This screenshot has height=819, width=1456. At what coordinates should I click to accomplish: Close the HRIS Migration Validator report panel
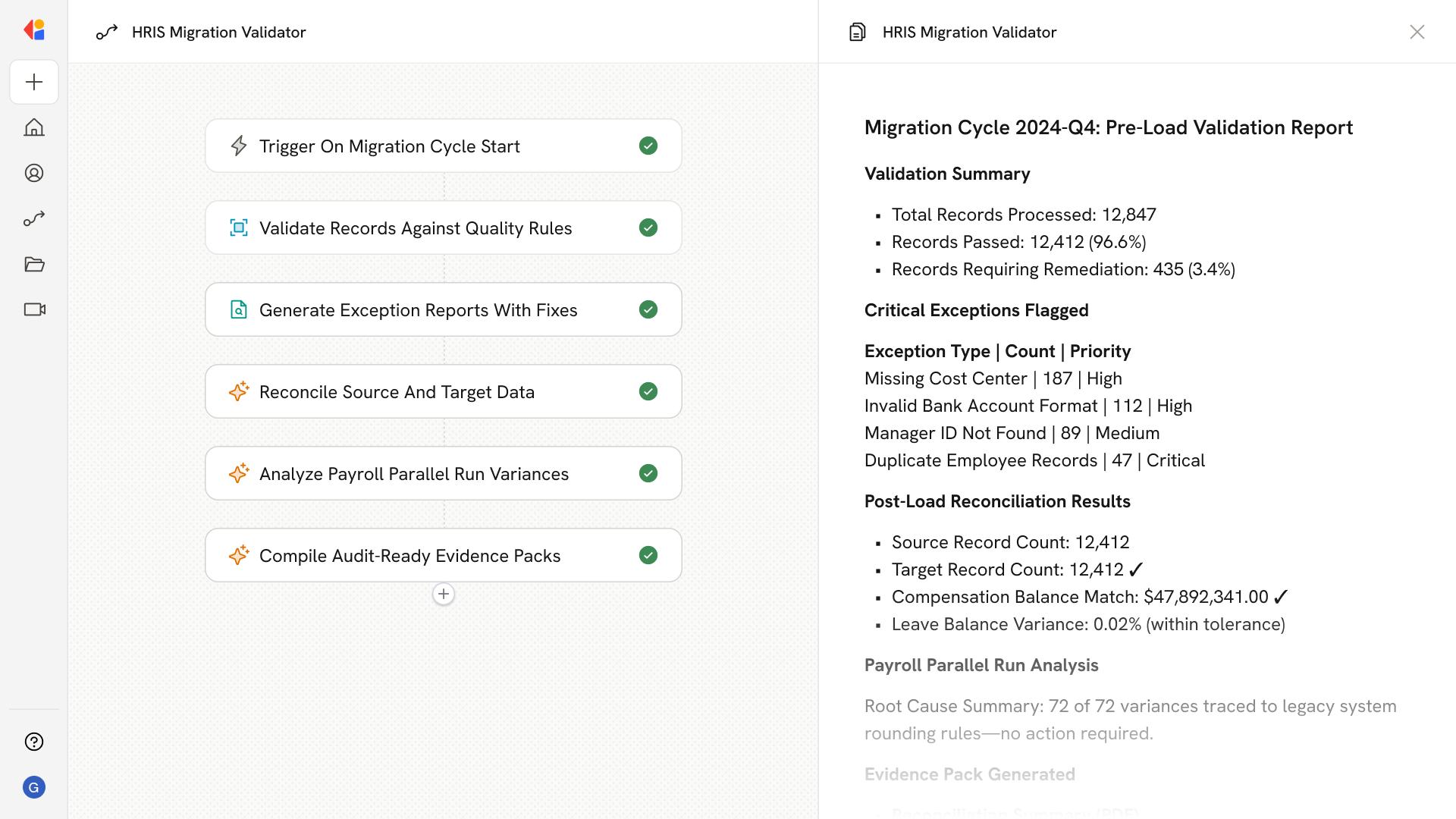click(1417, 32)
